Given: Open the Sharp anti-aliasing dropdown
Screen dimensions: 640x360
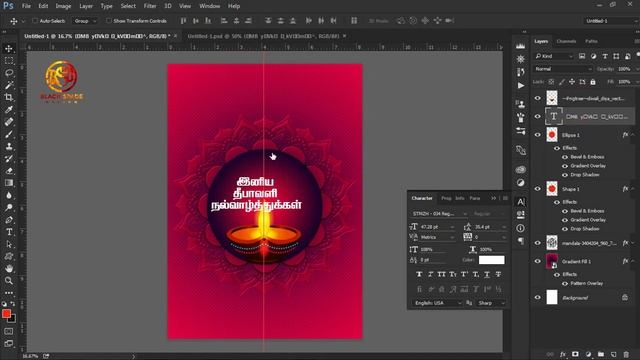Looking at the screenshot, I should tap(491, 303).
